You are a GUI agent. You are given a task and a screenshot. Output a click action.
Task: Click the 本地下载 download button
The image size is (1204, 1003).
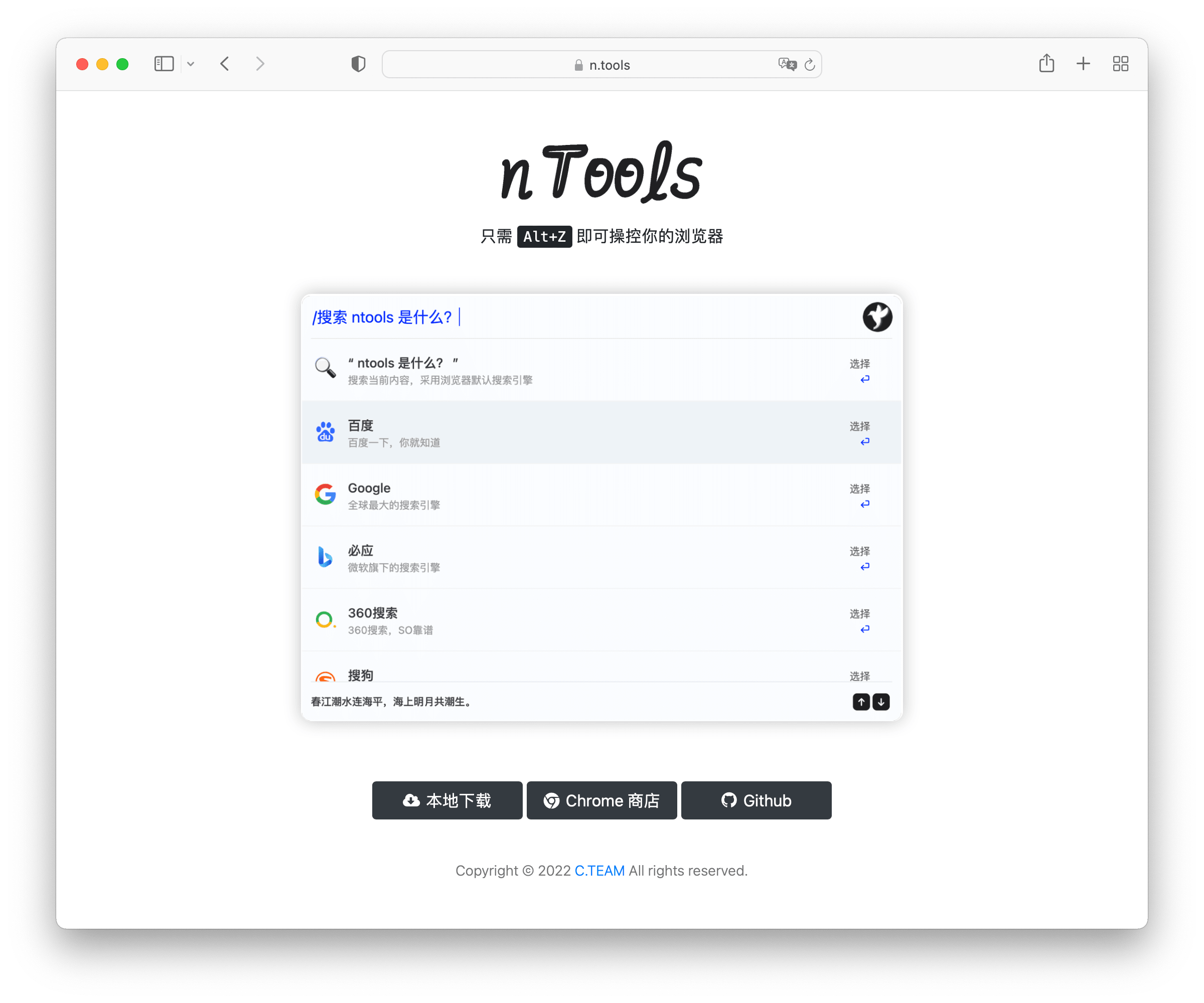tap(447, 801)
